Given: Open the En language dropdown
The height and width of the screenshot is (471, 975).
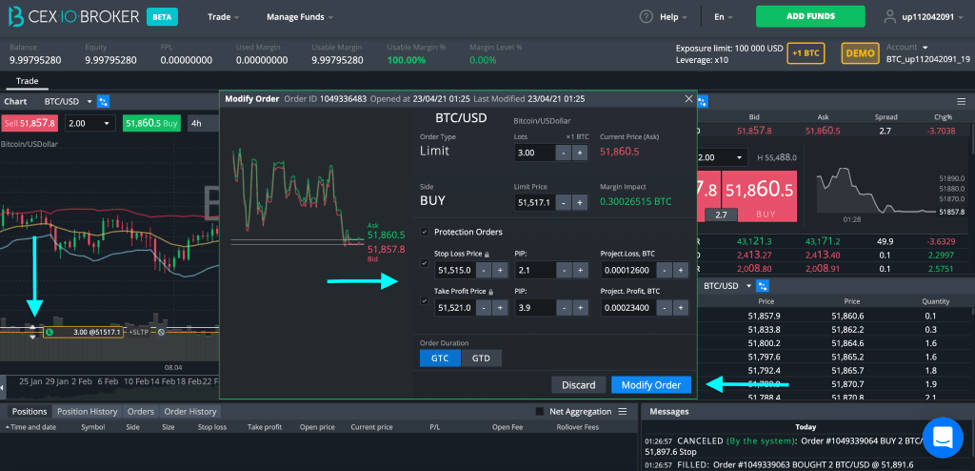Looking at the screenshot, I should tap(724, 17).
